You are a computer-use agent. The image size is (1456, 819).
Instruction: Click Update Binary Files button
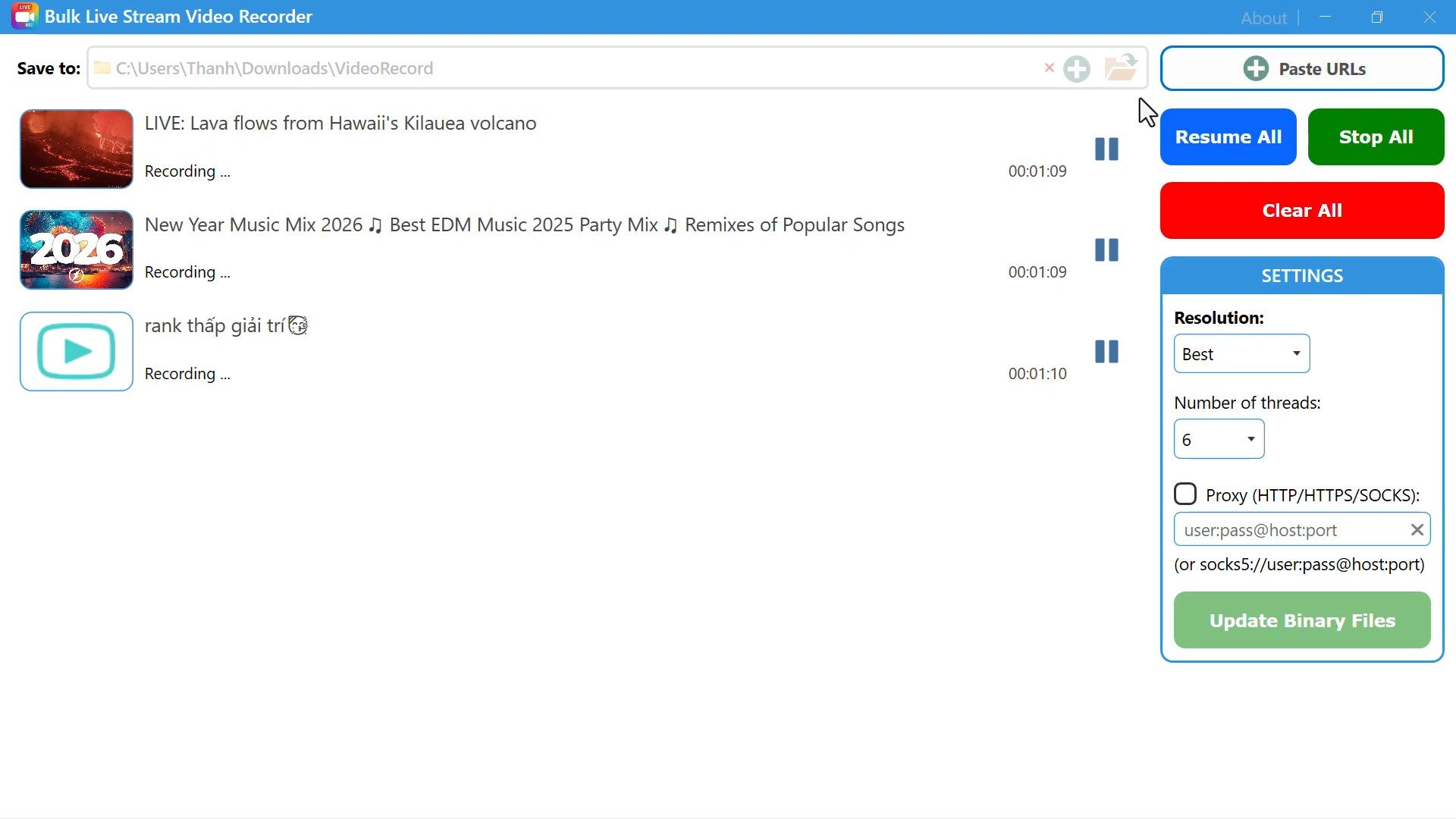click(1302, 621)
